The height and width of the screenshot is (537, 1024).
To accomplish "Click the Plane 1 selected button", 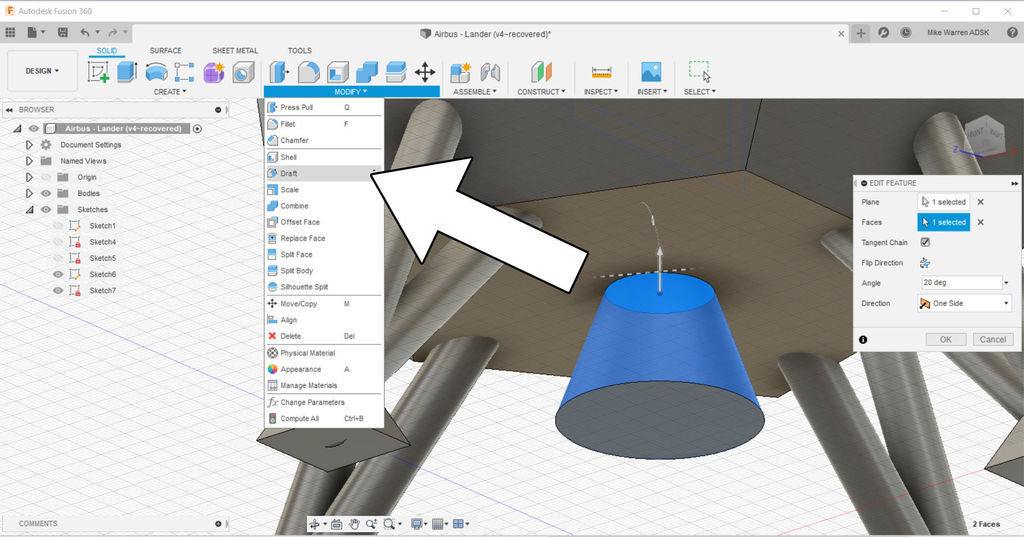I will tap(944, 202).
